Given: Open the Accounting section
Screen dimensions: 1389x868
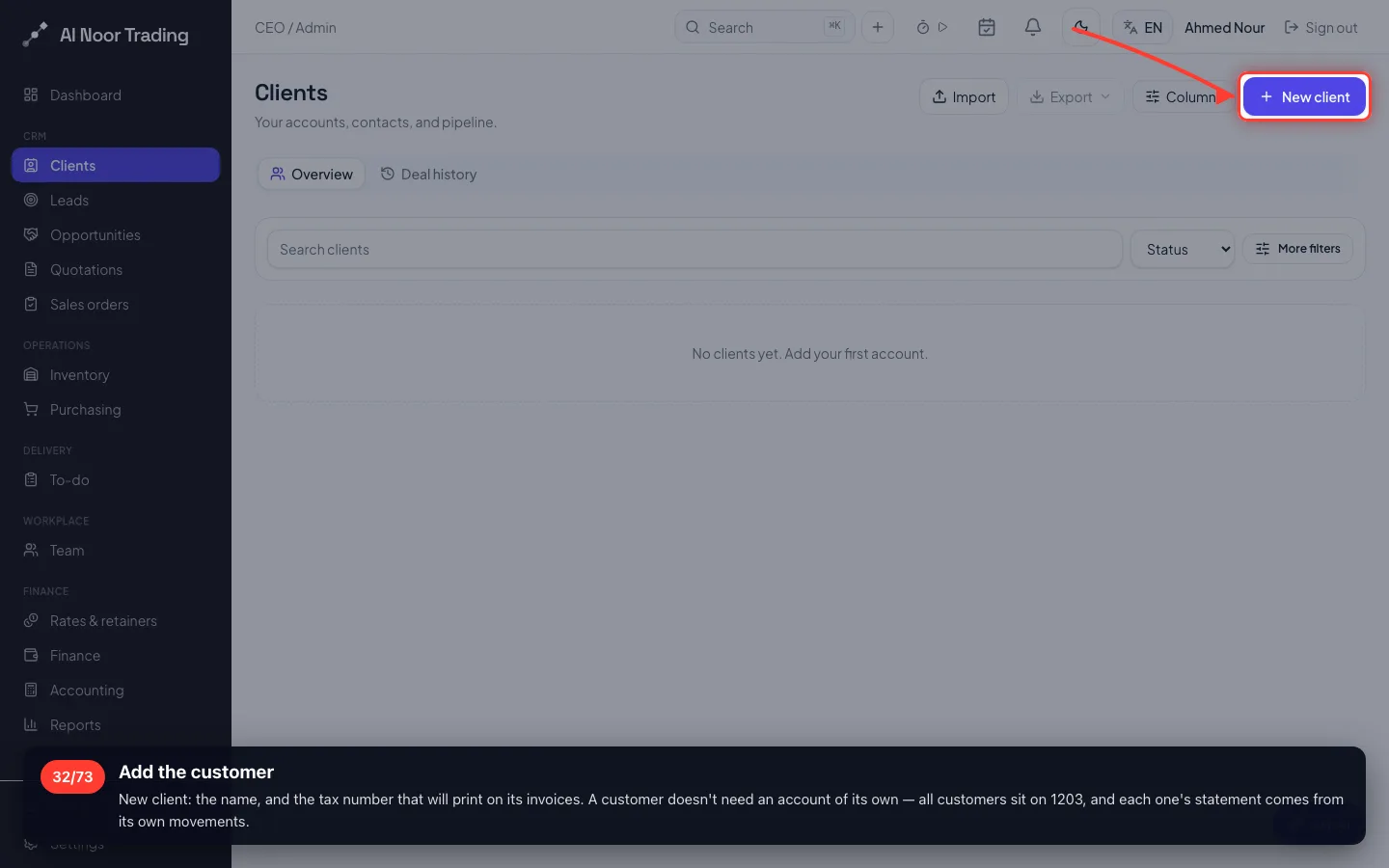Looking at the screenshot, I should tap(116, 690).
